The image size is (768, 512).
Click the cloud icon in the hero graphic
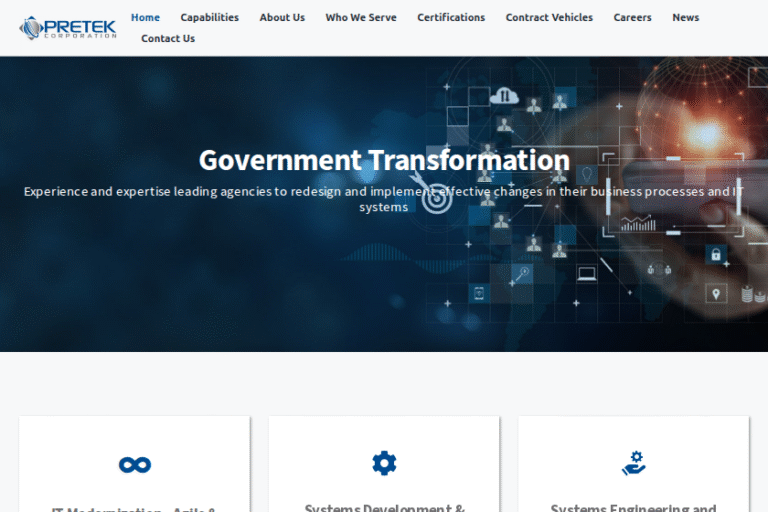click(x=505, y=96)
